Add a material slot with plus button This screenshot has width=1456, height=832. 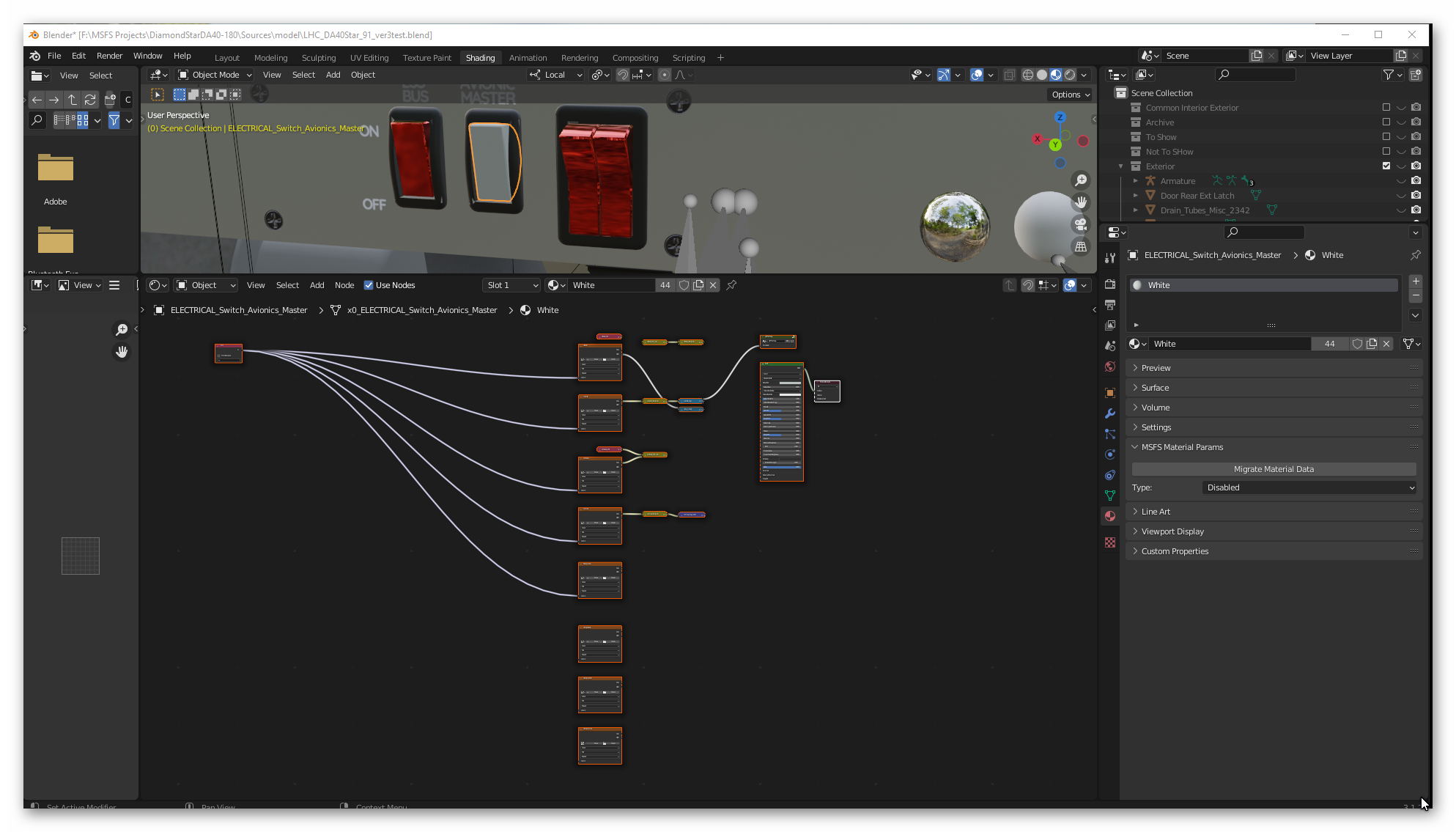pos(1416,281)
